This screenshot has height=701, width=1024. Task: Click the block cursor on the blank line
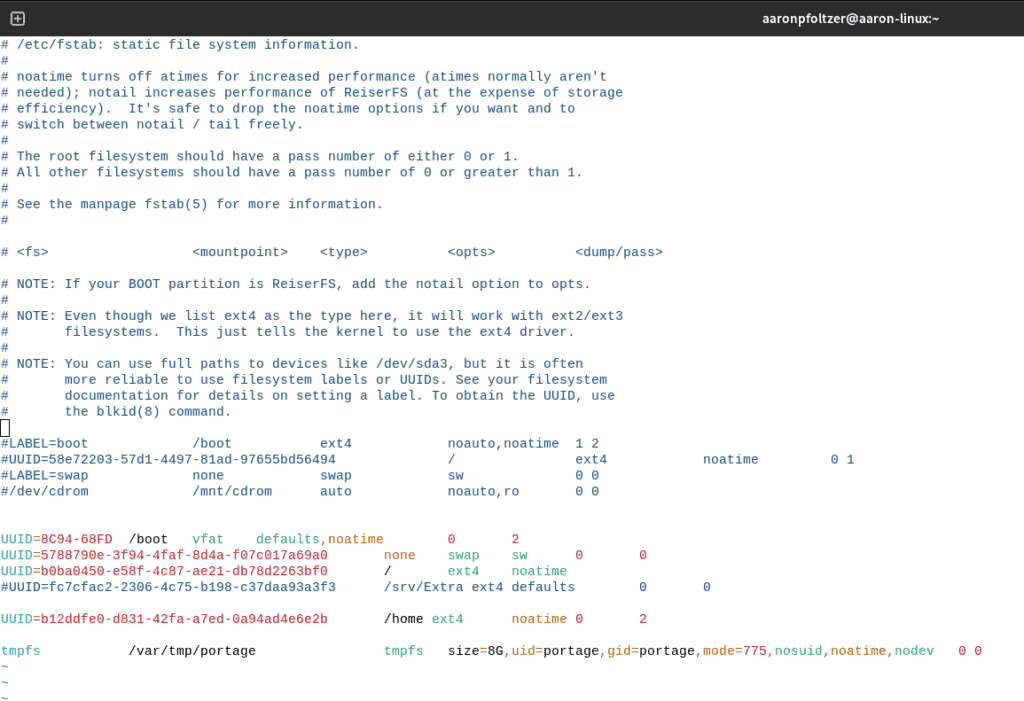coord(5,428)
